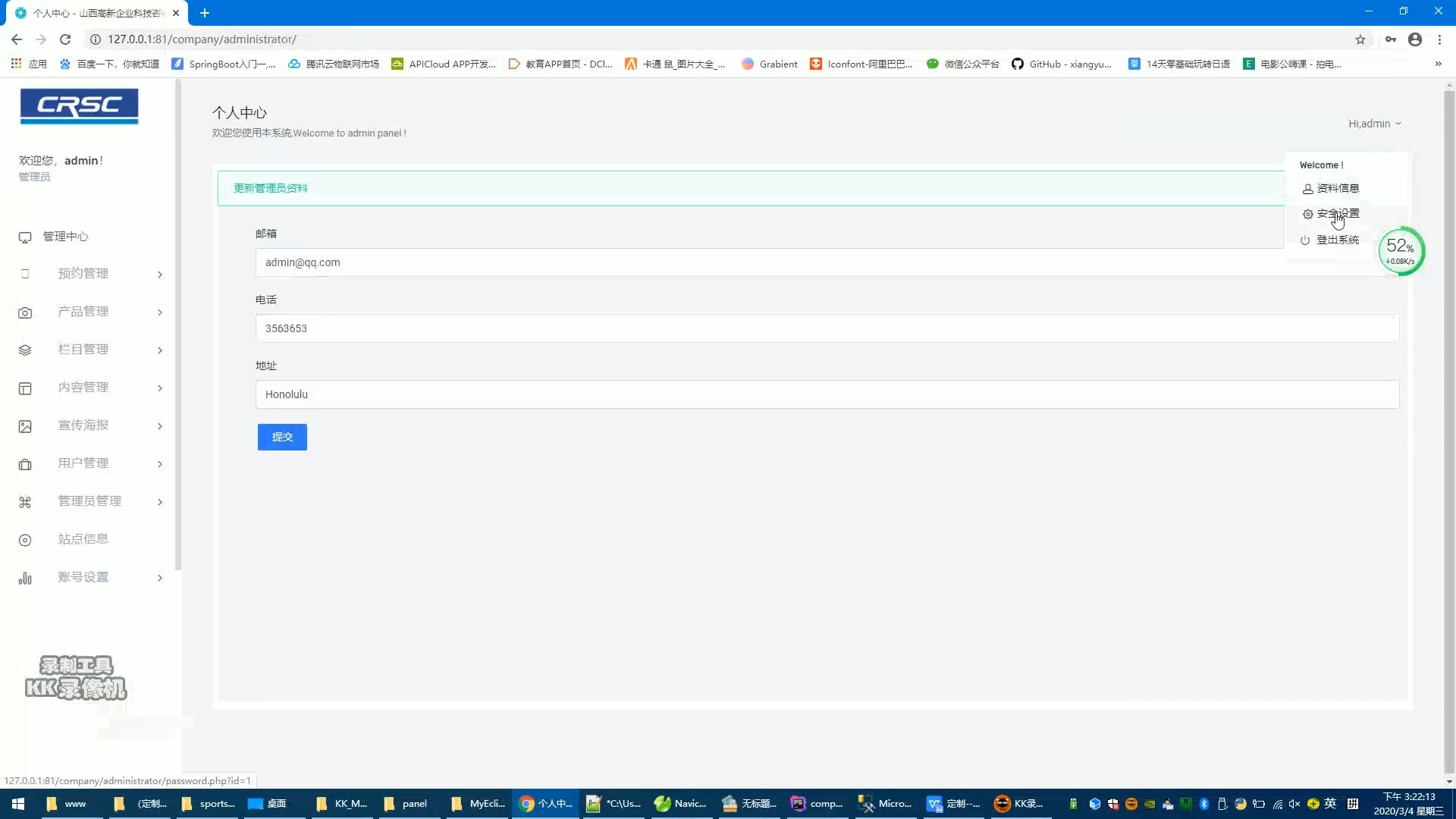Toggle the Hi,admin user dropdown
Viewport: 1456px width, 819px height.
[1375, 124]
